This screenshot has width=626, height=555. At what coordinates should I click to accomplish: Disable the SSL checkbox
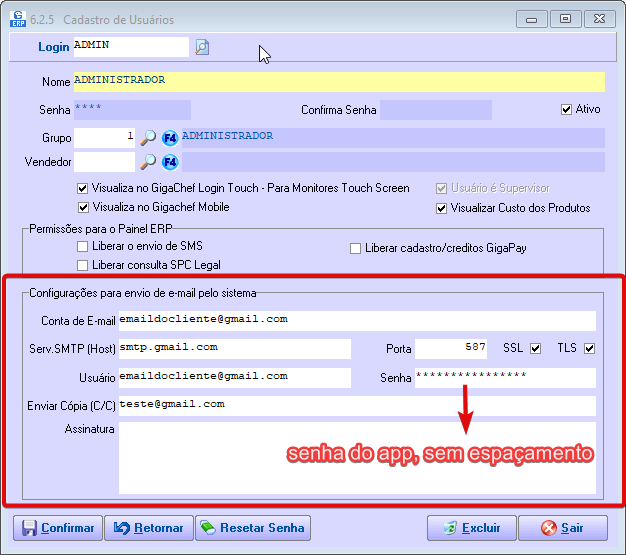click(536, 348)
